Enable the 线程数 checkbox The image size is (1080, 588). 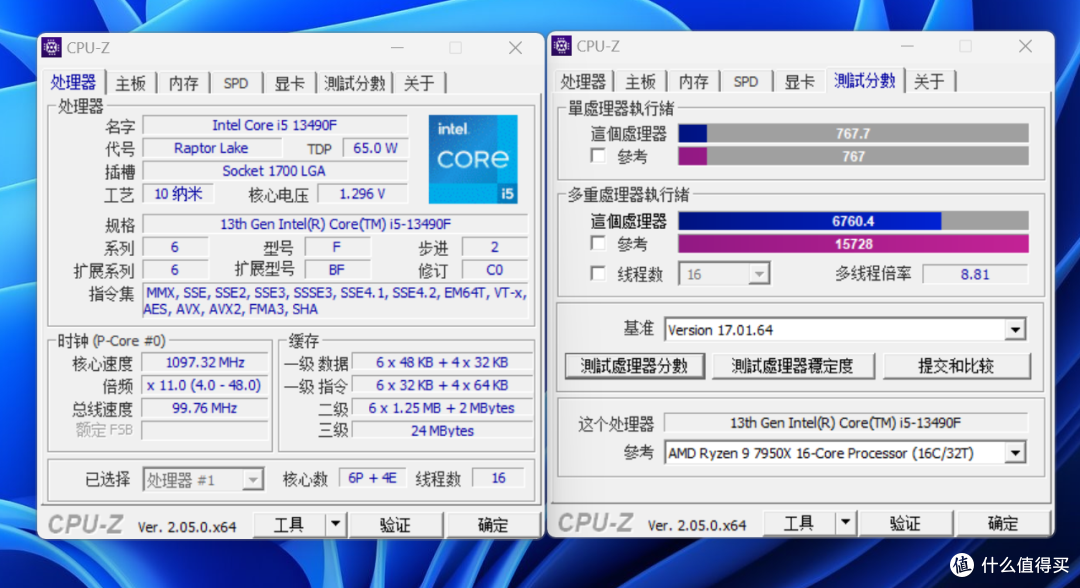pyautogui.click(x=598, y=274)
